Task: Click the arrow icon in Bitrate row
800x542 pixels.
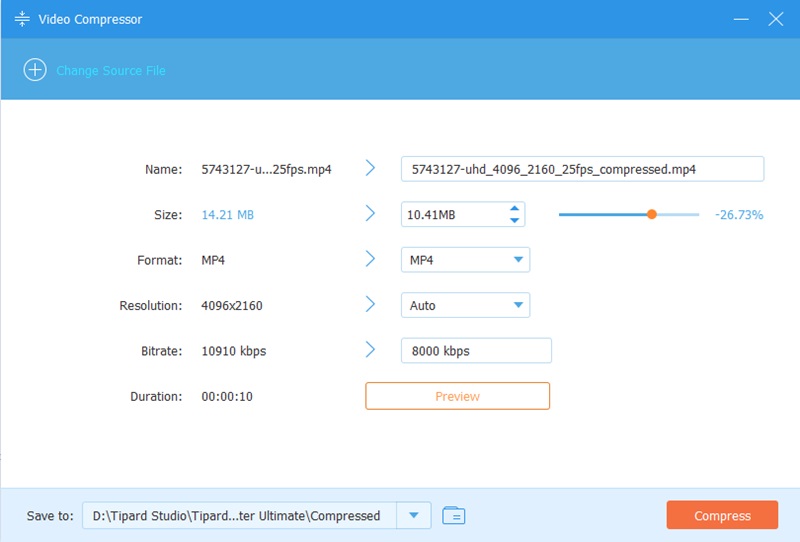Action: pos(370,350)
